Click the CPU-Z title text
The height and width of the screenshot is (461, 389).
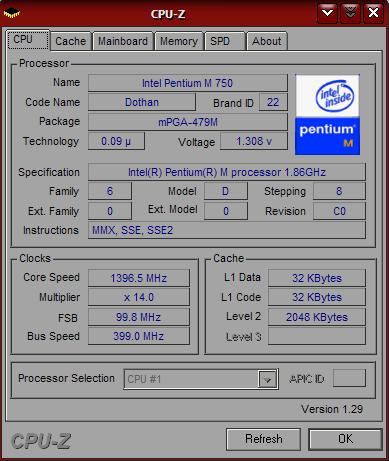168,14
